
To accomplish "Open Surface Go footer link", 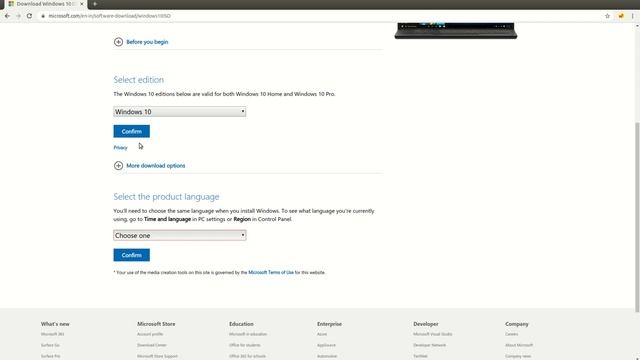I will coord(50,345).
